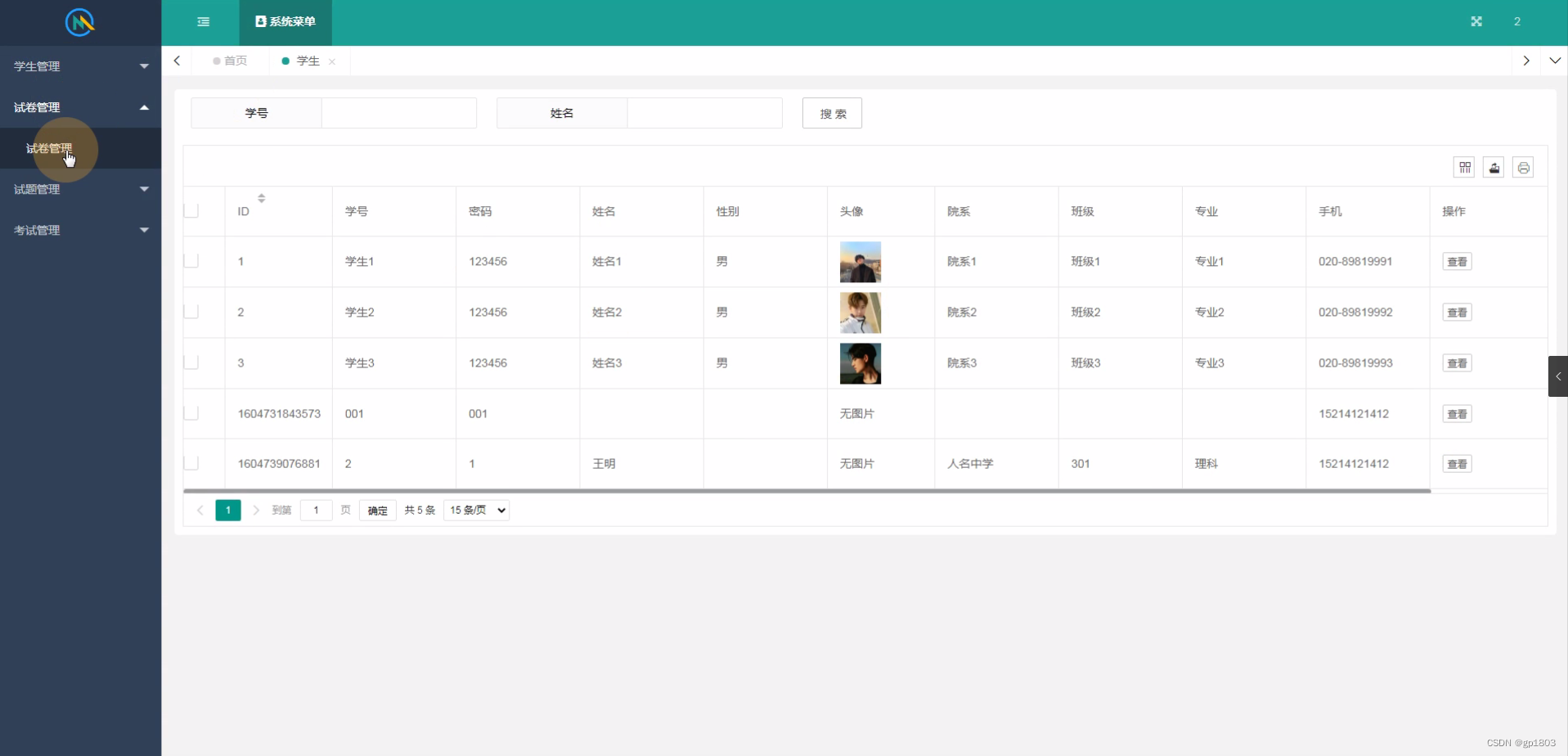1568x756 pixels.
Task: Expand the 考试管理 sidebar section
Action: (x=79, y=230)
